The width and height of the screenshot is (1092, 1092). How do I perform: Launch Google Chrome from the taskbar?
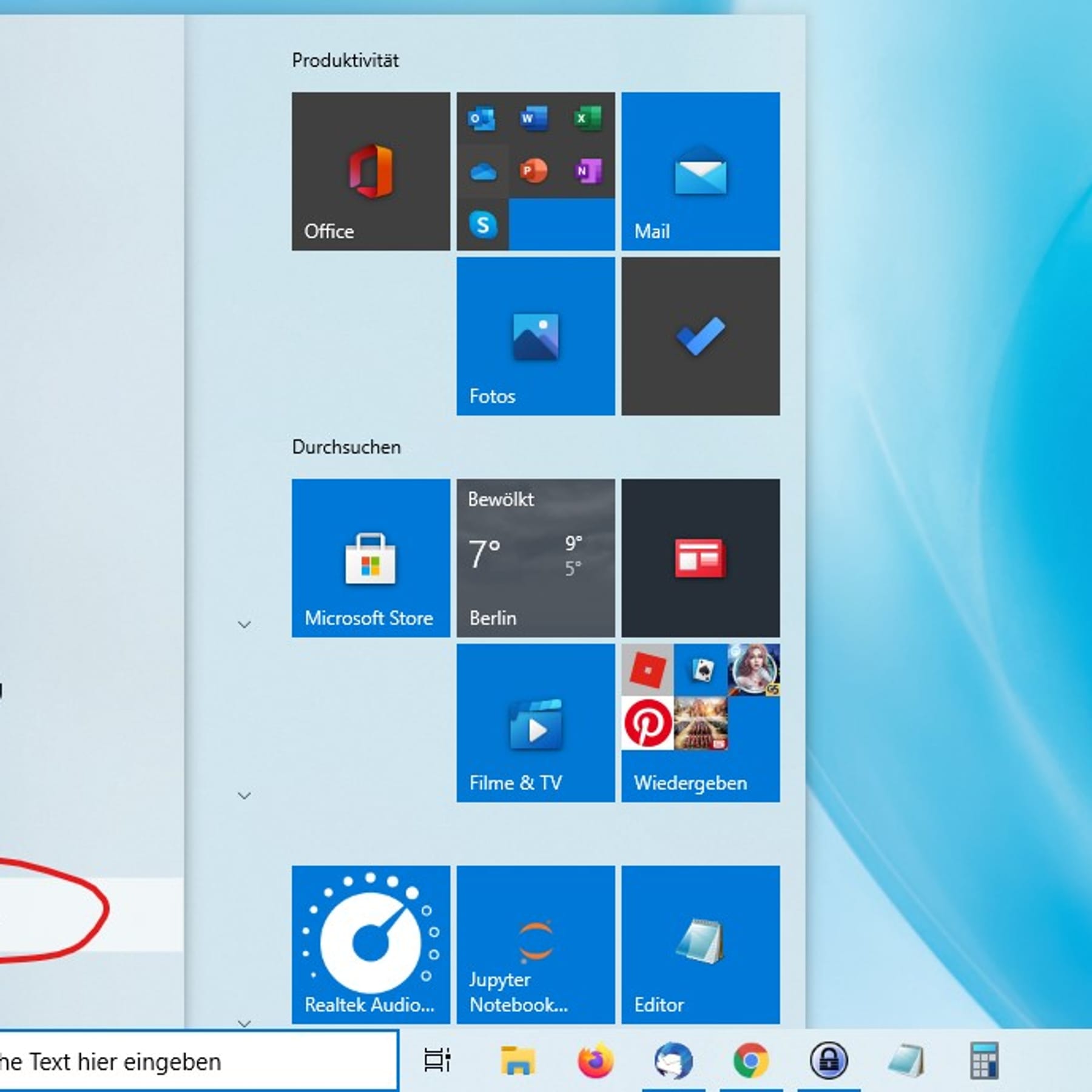click(x=751, y=1060)
